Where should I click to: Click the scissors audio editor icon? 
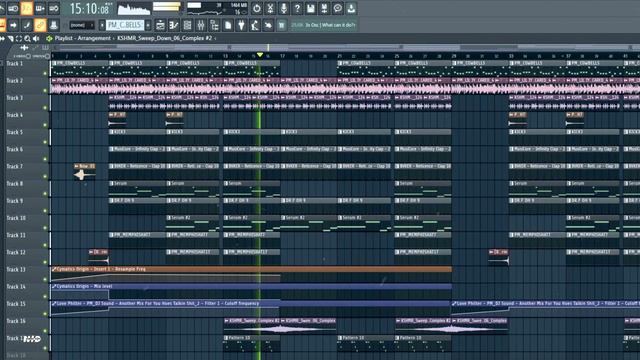(x=270, y=8)
